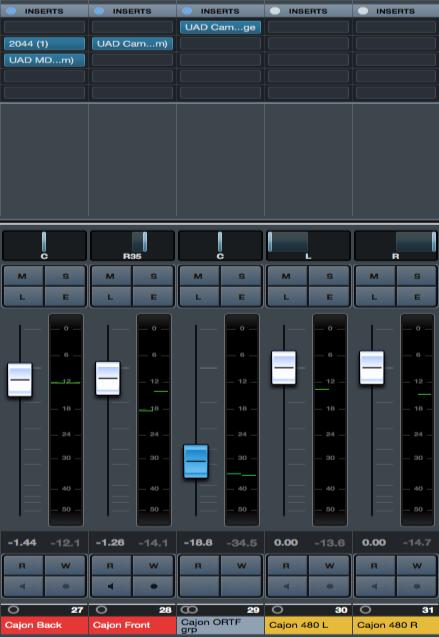Click mono indicator icon on channel 27
439x637 pixels.
click(13, 610)
